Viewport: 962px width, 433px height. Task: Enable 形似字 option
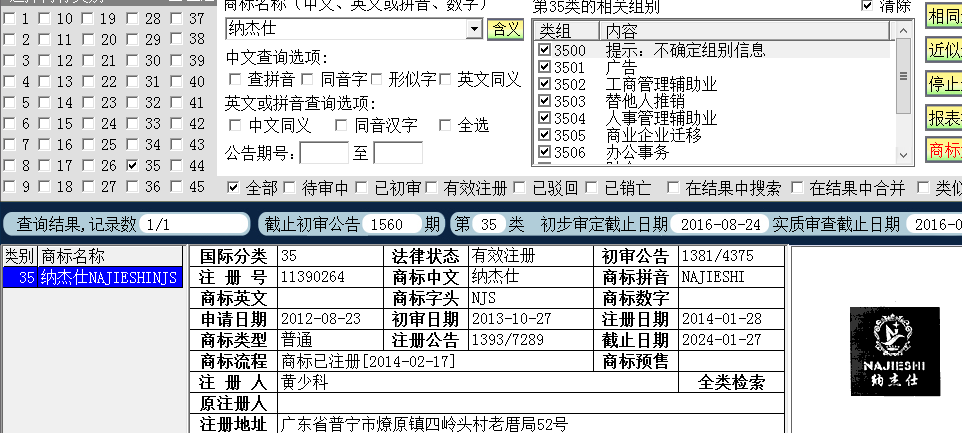tap(376, 79)
